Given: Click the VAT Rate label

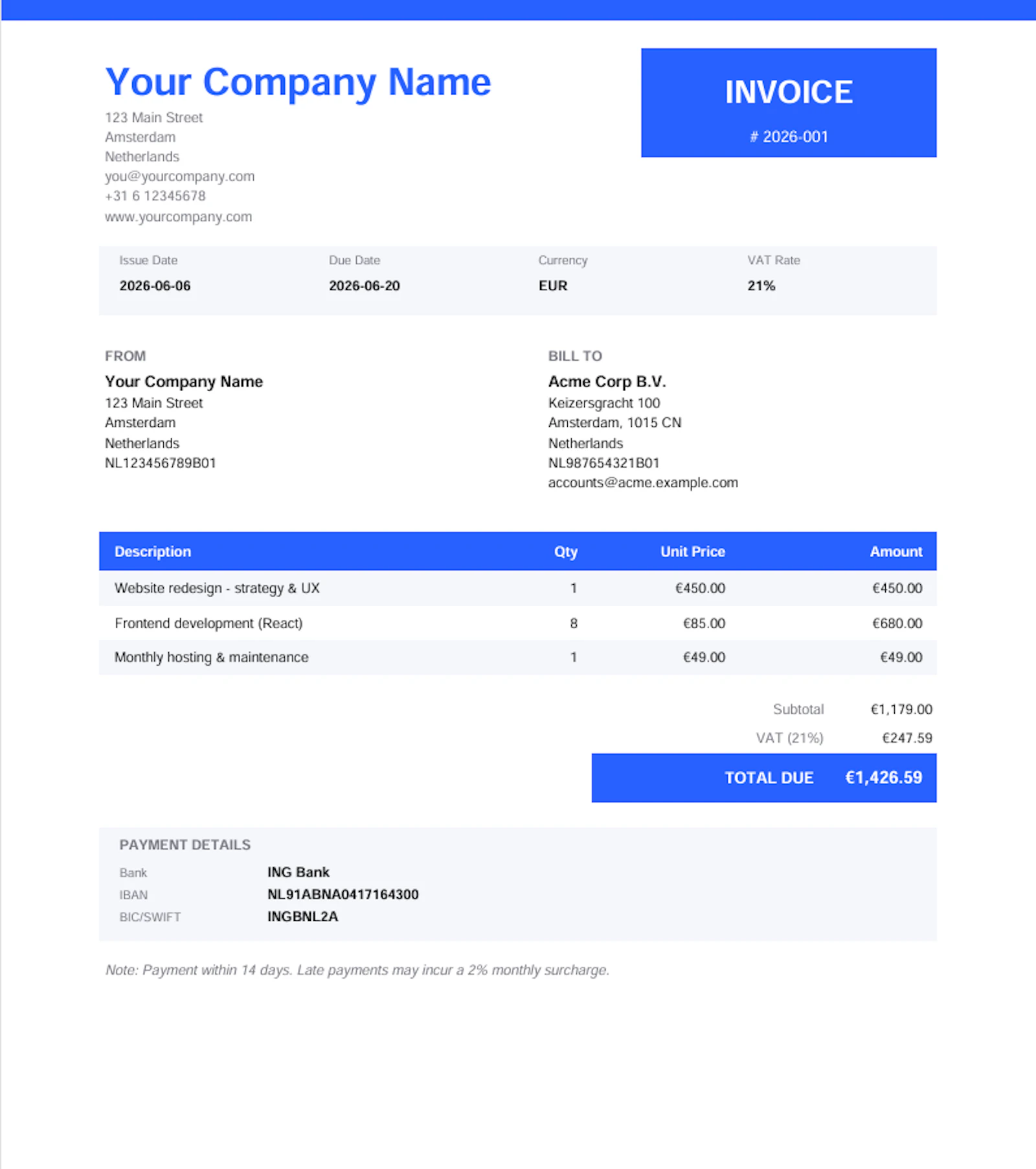Looking at the screenshot, I should (773, 260).
